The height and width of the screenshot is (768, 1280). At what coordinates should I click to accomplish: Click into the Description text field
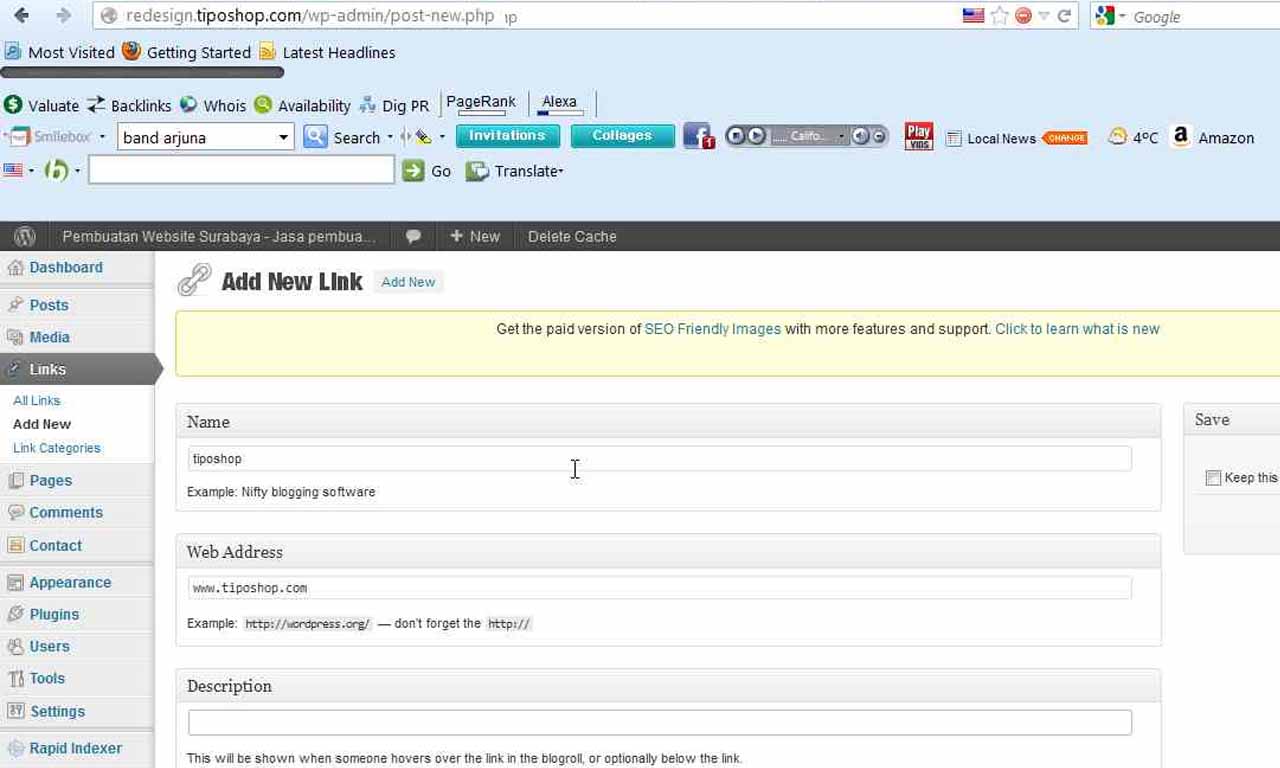[x=659, y=722]
